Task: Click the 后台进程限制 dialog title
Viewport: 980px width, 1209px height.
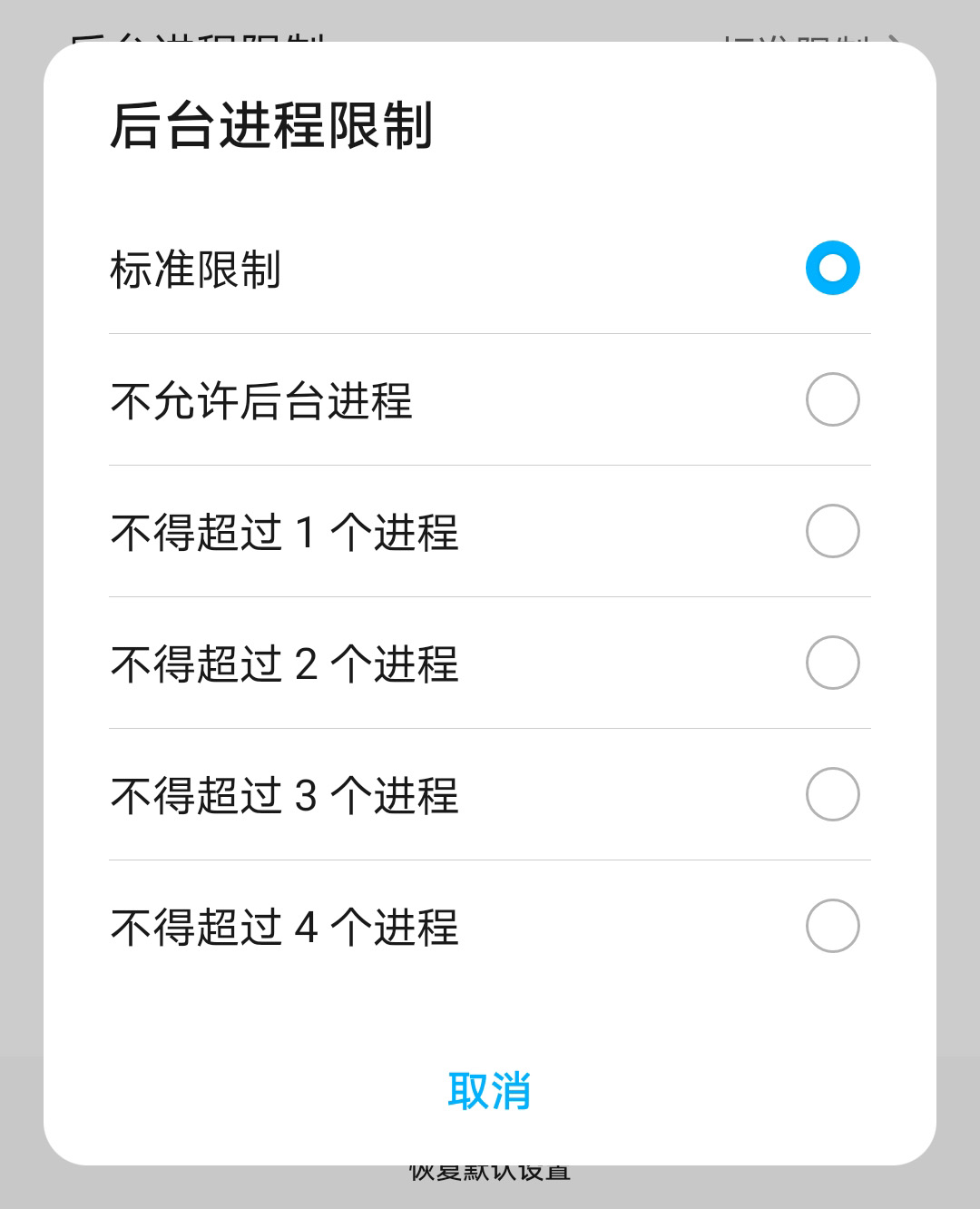Action: [271, 124]
